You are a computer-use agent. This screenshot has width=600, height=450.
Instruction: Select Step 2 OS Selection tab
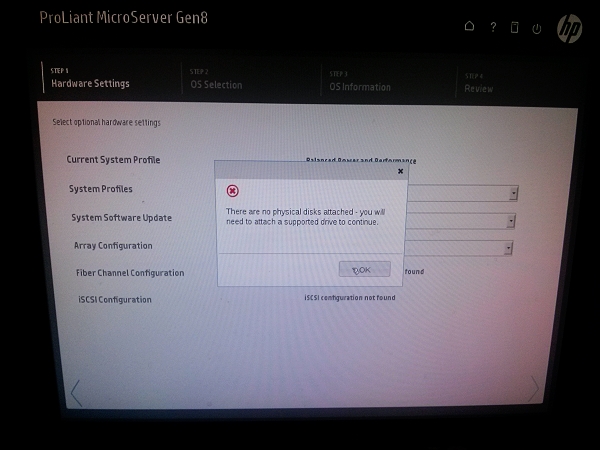tap(216, 80)
